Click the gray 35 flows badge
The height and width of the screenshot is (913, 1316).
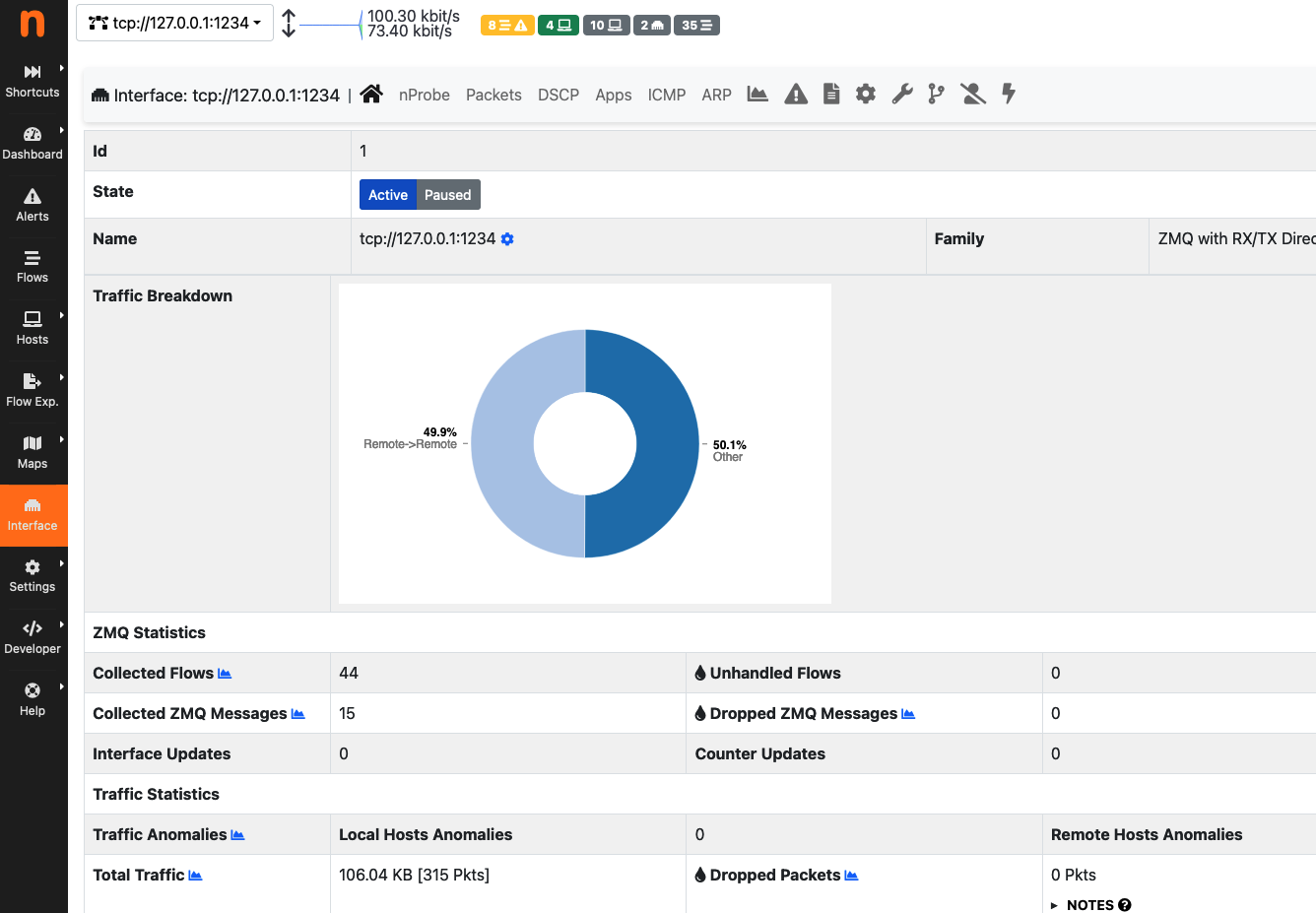pyautogui.click(x=697, y=26)
